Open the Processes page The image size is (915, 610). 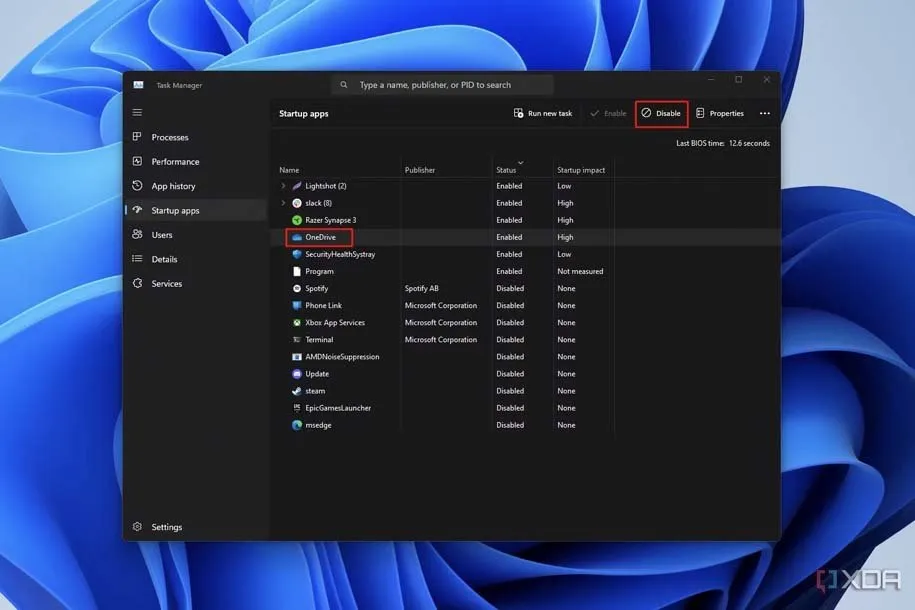169,137
